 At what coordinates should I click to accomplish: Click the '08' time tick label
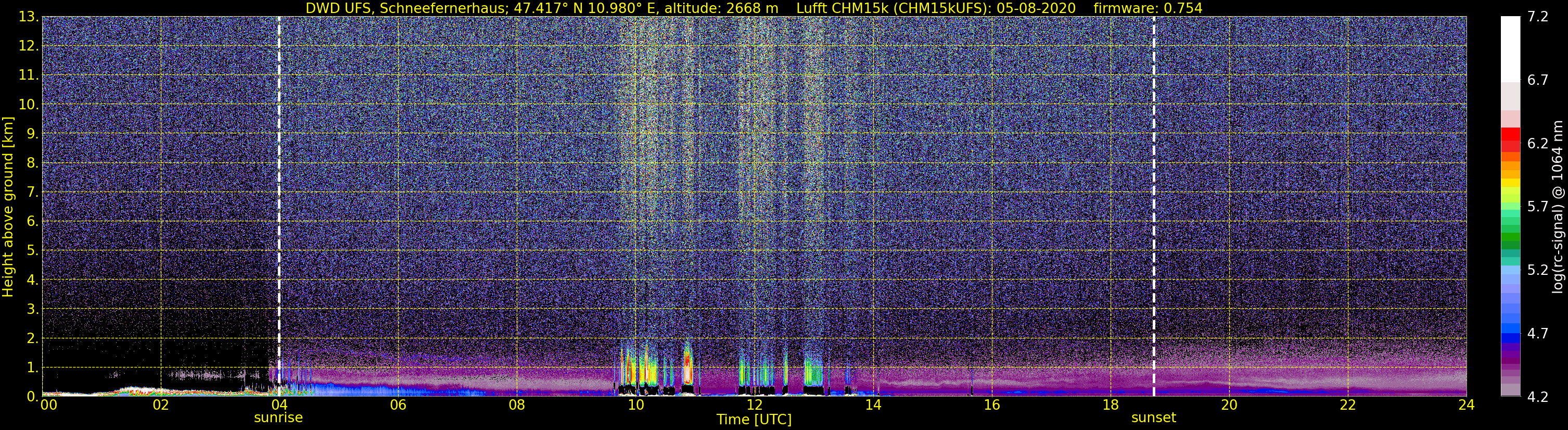click(516, 405)
